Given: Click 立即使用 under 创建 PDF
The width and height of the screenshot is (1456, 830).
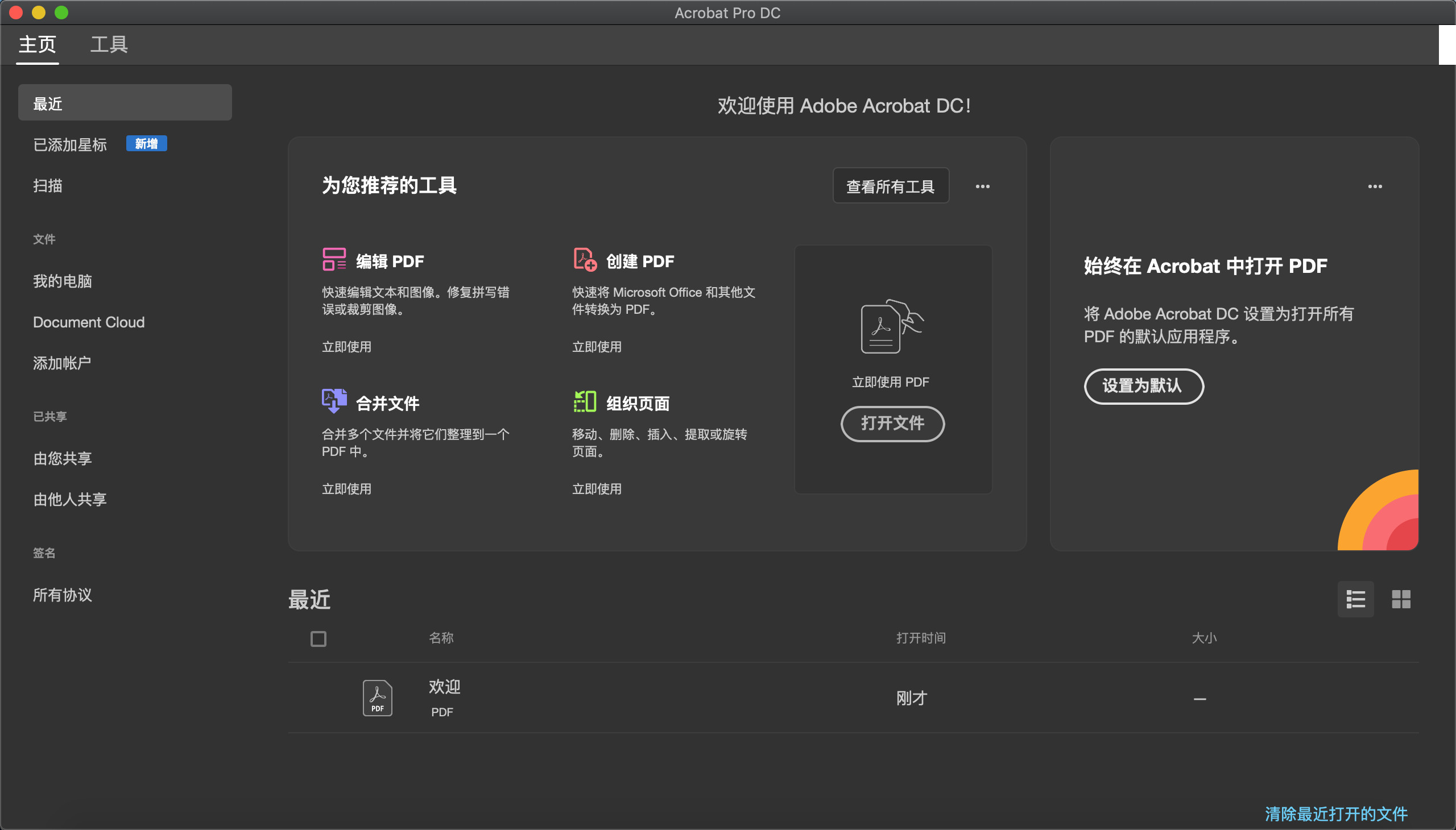Looking at the screenshot, I should (x=597, y=347).
